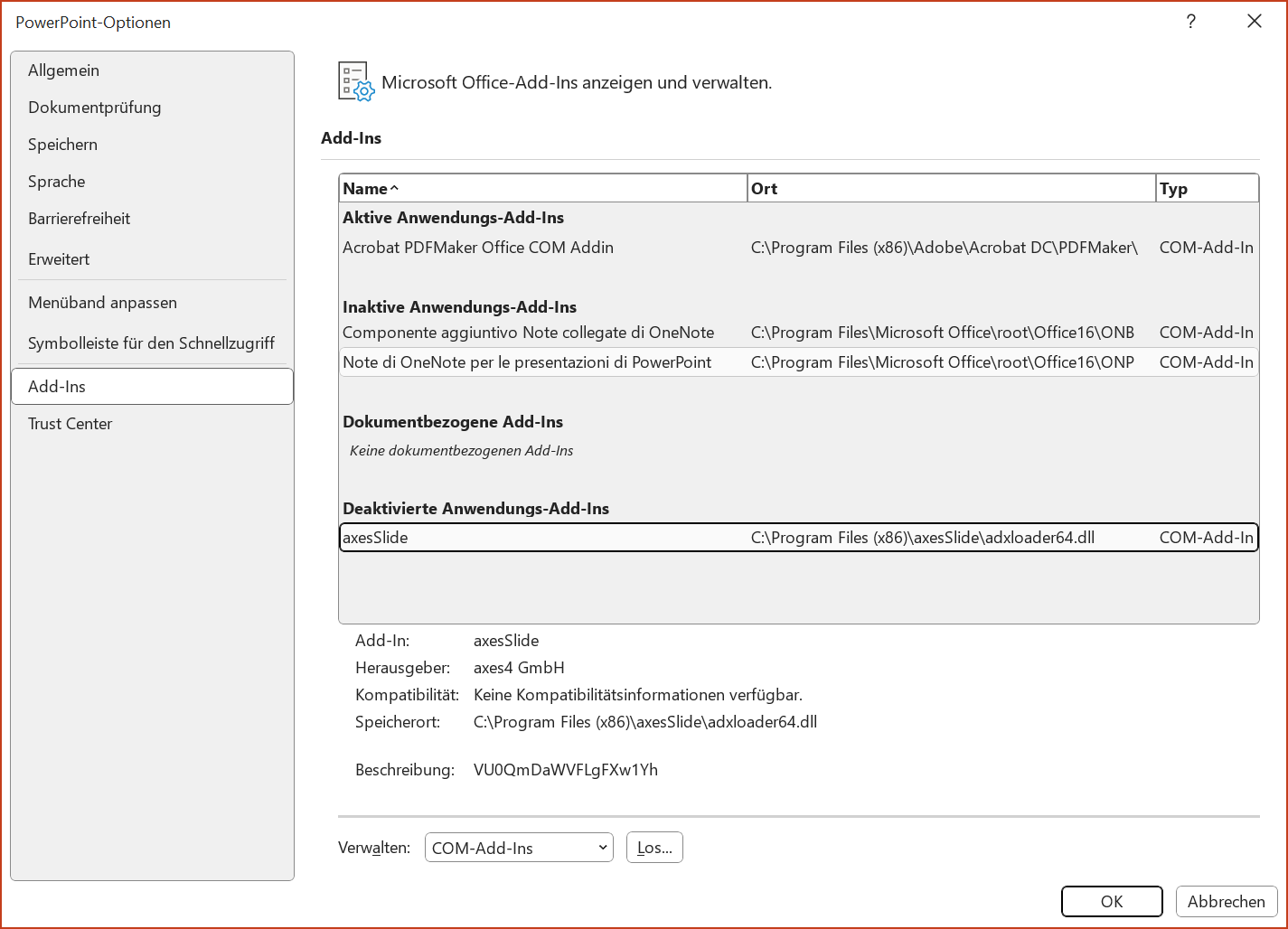Select the Erweitert category
The image size is (1288, 929).
pos(152,259)
